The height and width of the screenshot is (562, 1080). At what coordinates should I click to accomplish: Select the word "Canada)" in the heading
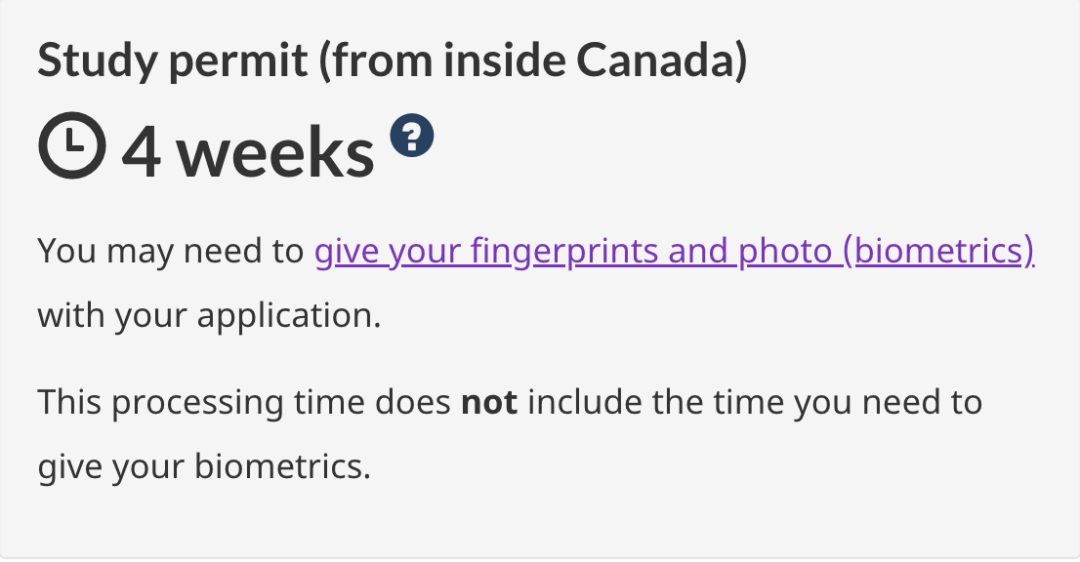pos(662,60)
